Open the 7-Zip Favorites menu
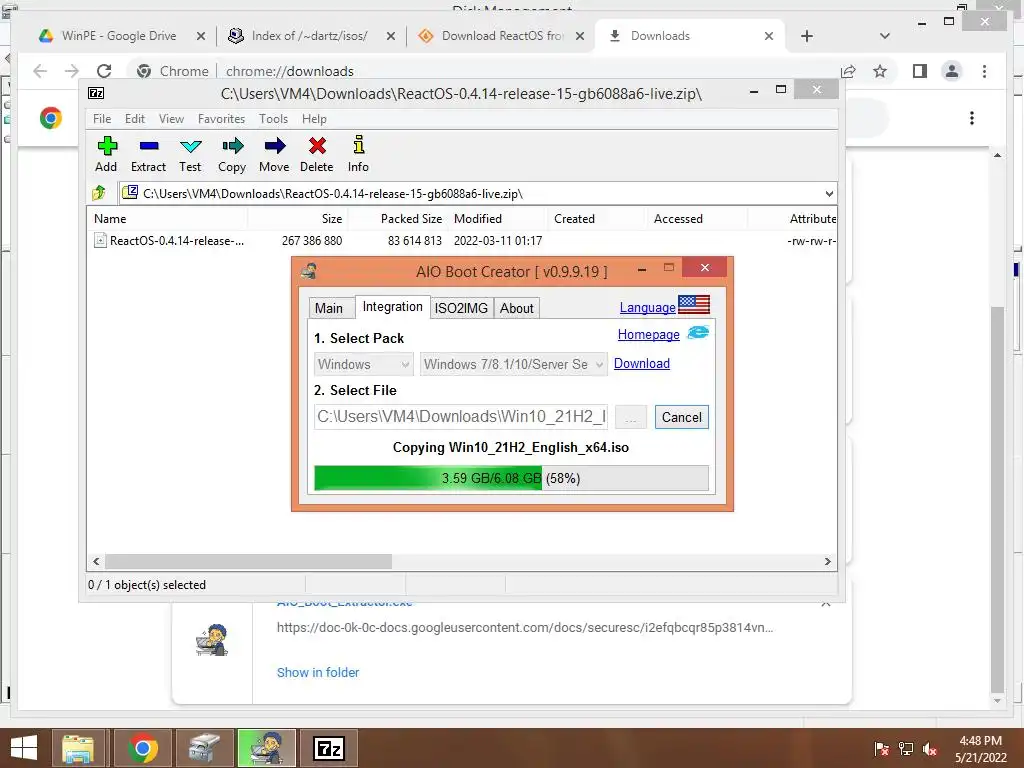Image resolution: width=1024 pixels, height=768 pixels. [x=221, y=119]
